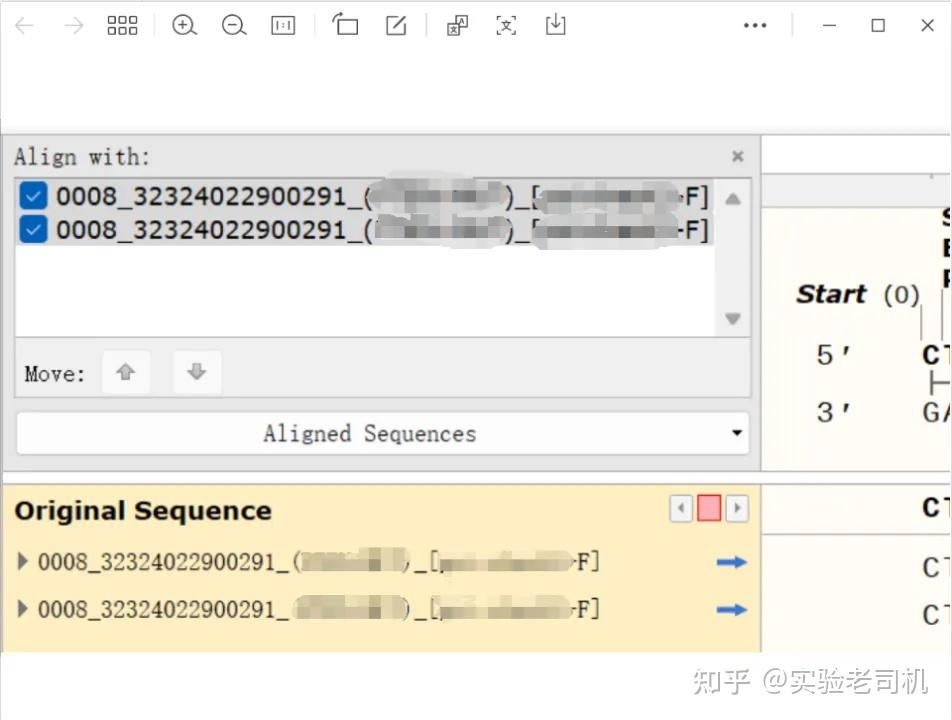The image size is (952, 720).
Task: Expand the second Original Sequence entry
Action: coord(22,610)
